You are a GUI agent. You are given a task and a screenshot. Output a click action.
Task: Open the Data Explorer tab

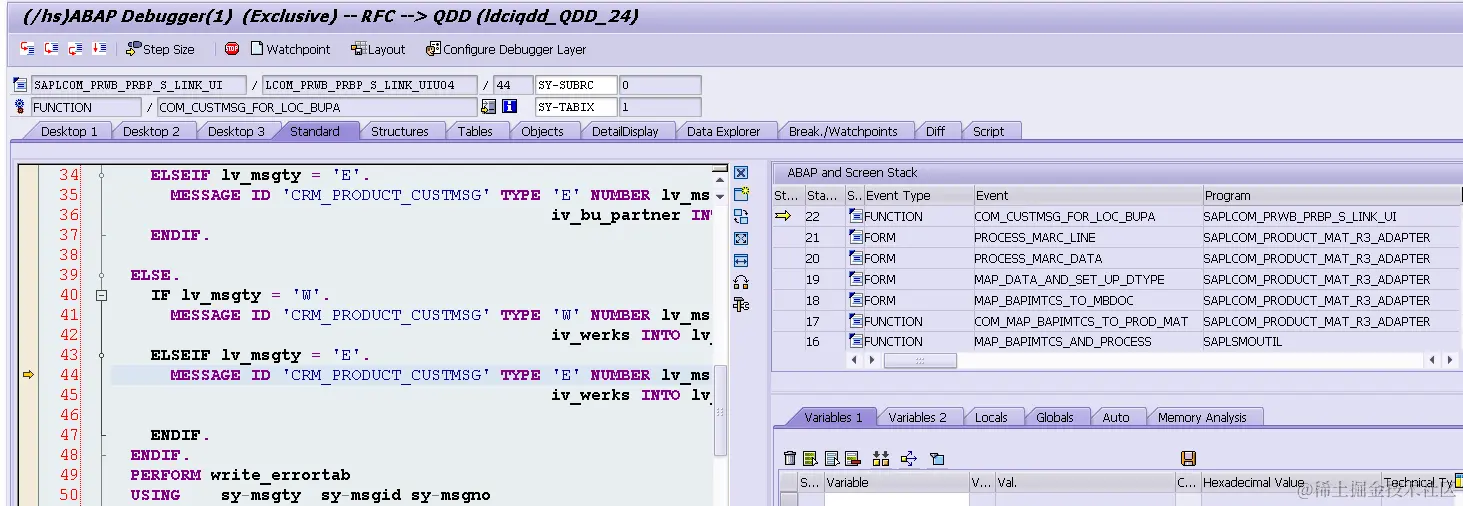[x=723, y=131]
